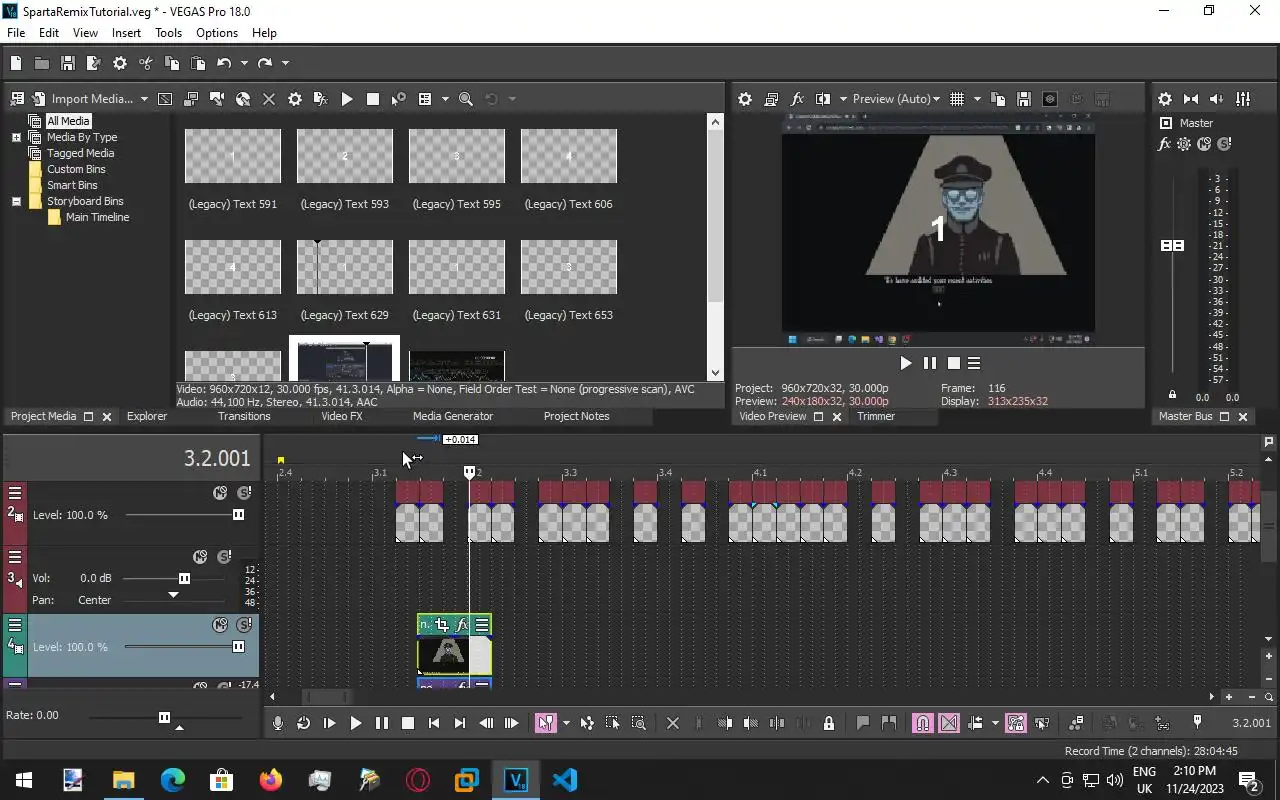Viewport: 1280px width, 800px height.
Task: Switch to the Media Generator tab
Action: (x=453, y=416)
